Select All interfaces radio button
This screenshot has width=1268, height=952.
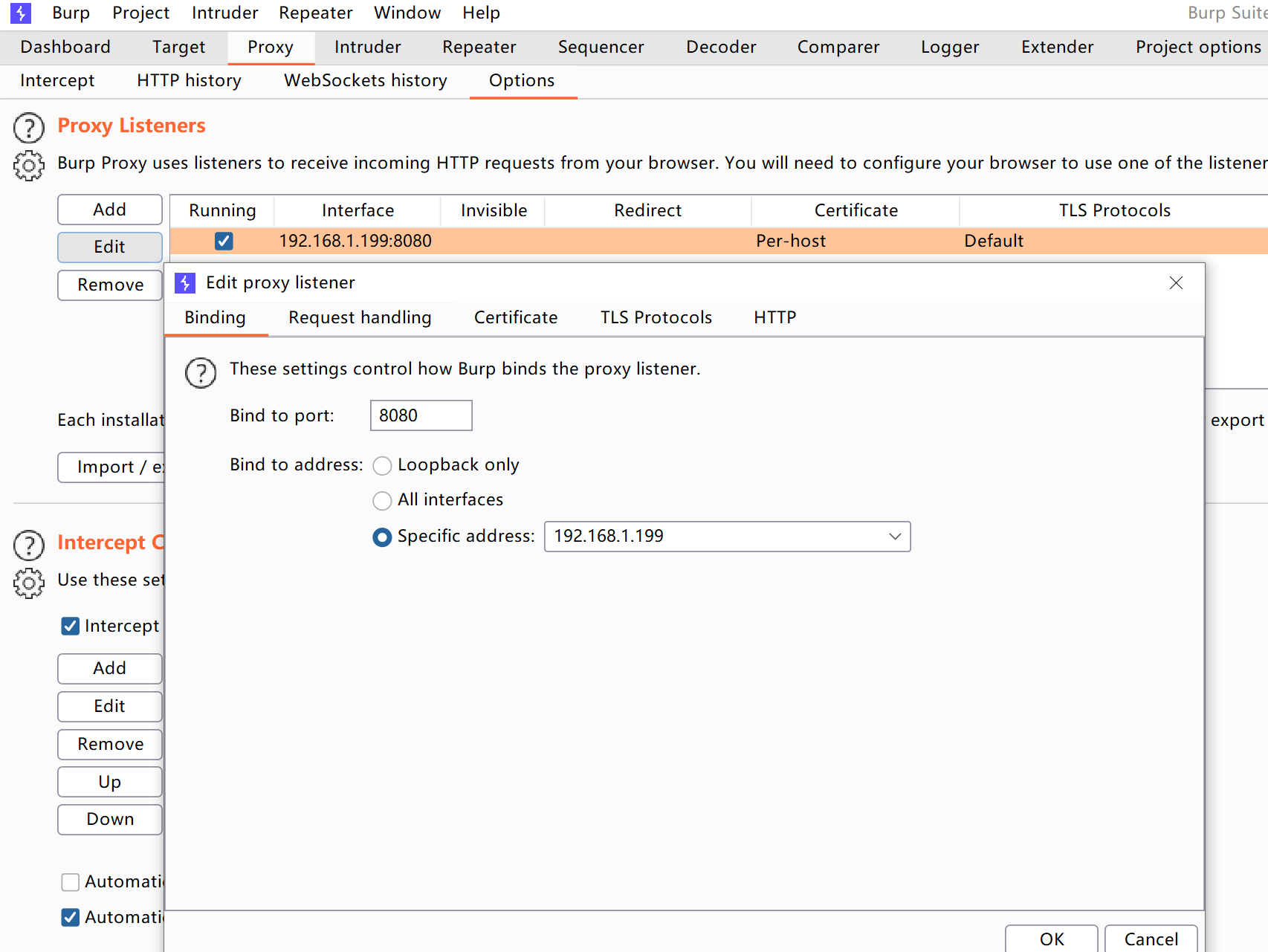tap(382, 501)
